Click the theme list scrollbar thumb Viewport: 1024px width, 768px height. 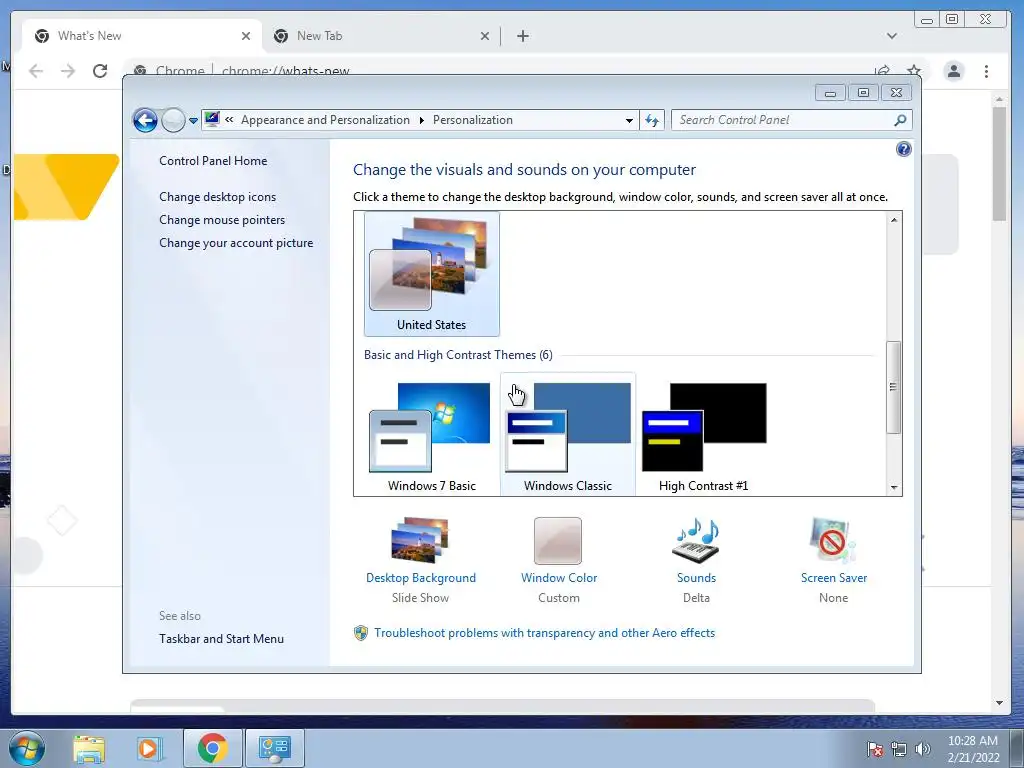tap(893, 387)
